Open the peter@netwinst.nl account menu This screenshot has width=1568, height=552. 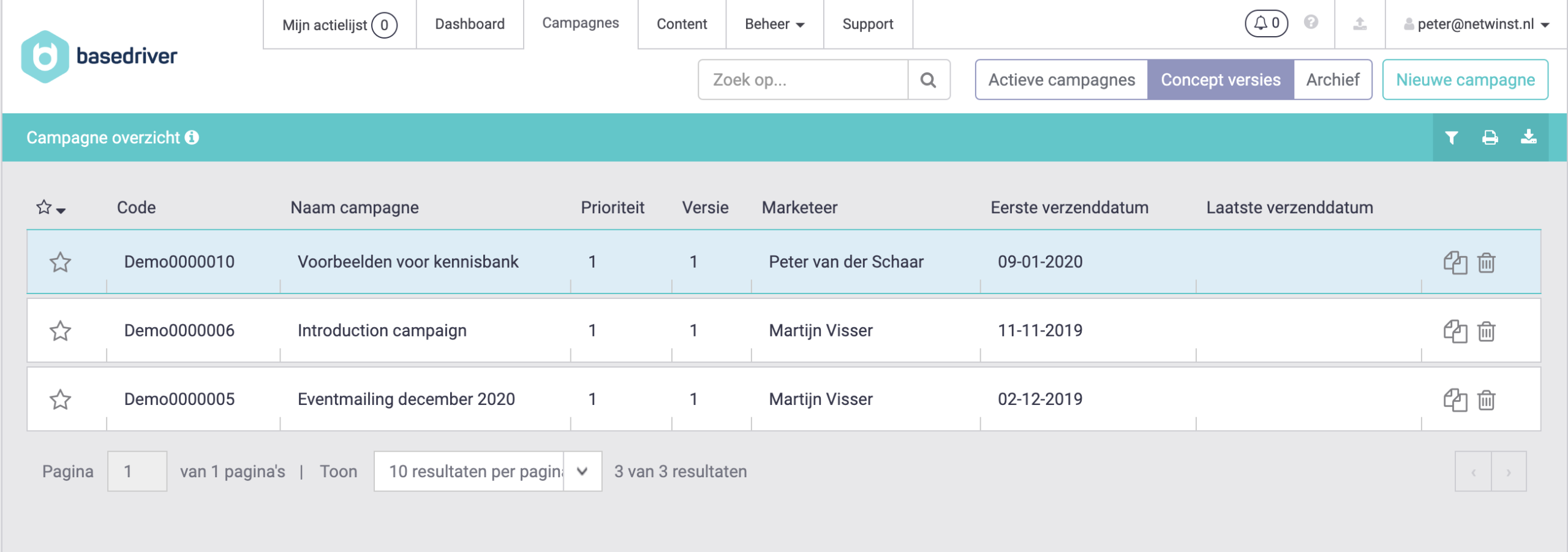[x=1476, y=25]
